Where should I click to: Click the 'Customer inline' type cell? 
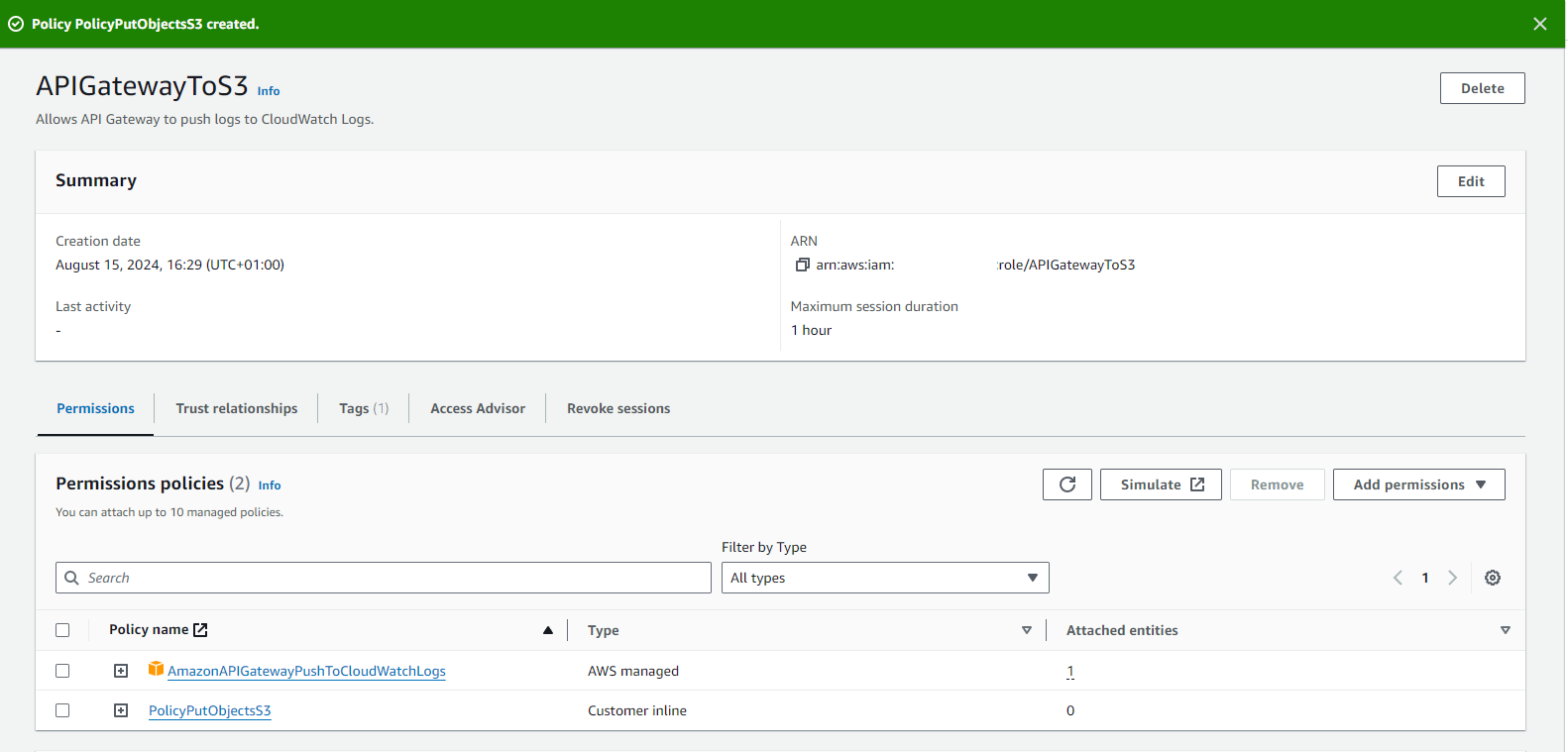(x=637, y=710)
